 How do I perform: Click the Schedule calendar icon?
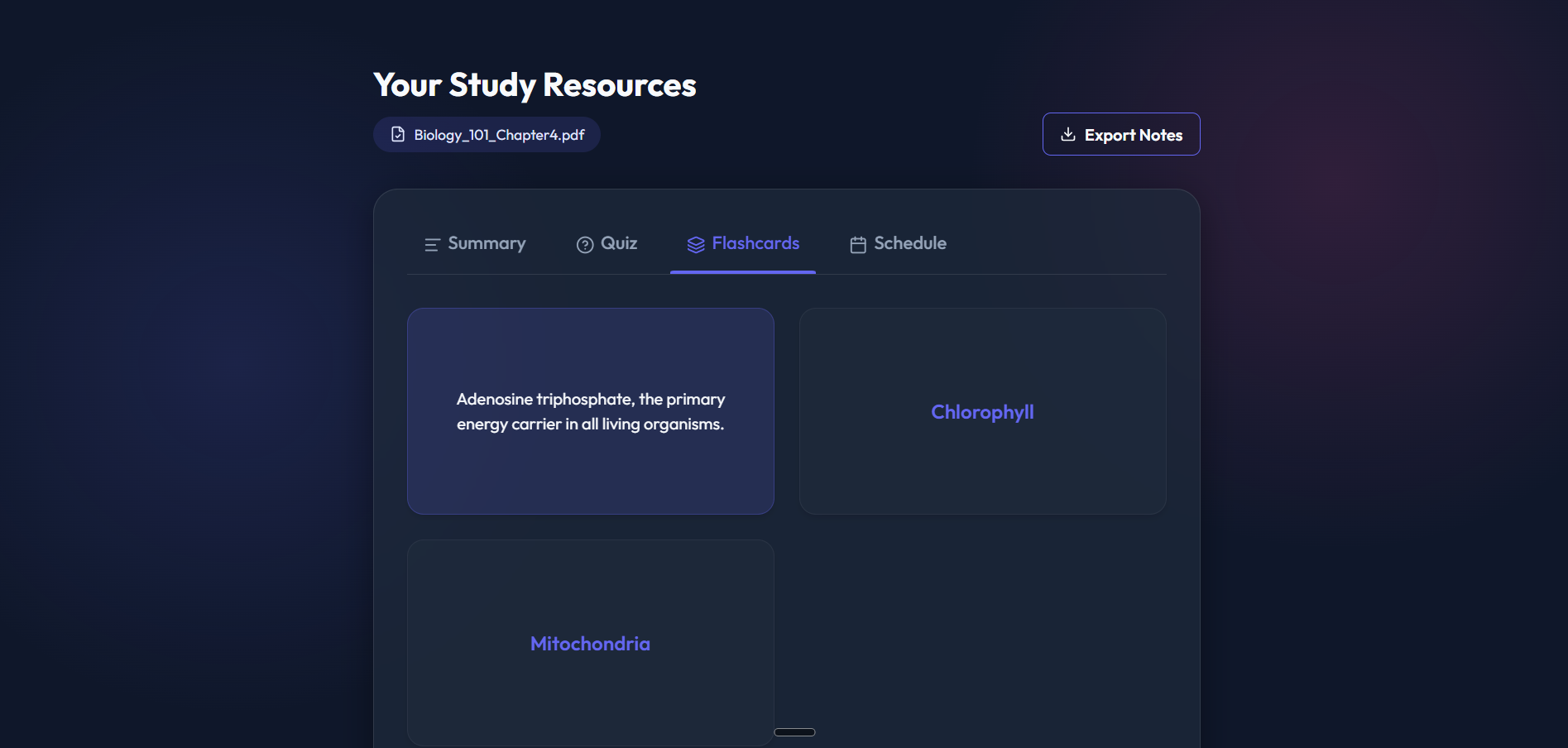(x=858, y=245)
